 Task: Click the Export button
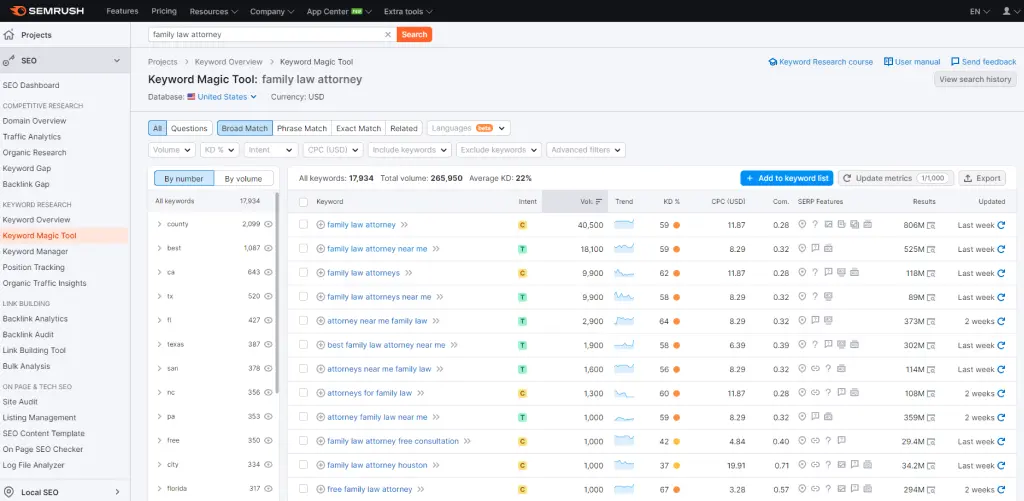pyautogui.click(x=982, y=178)
